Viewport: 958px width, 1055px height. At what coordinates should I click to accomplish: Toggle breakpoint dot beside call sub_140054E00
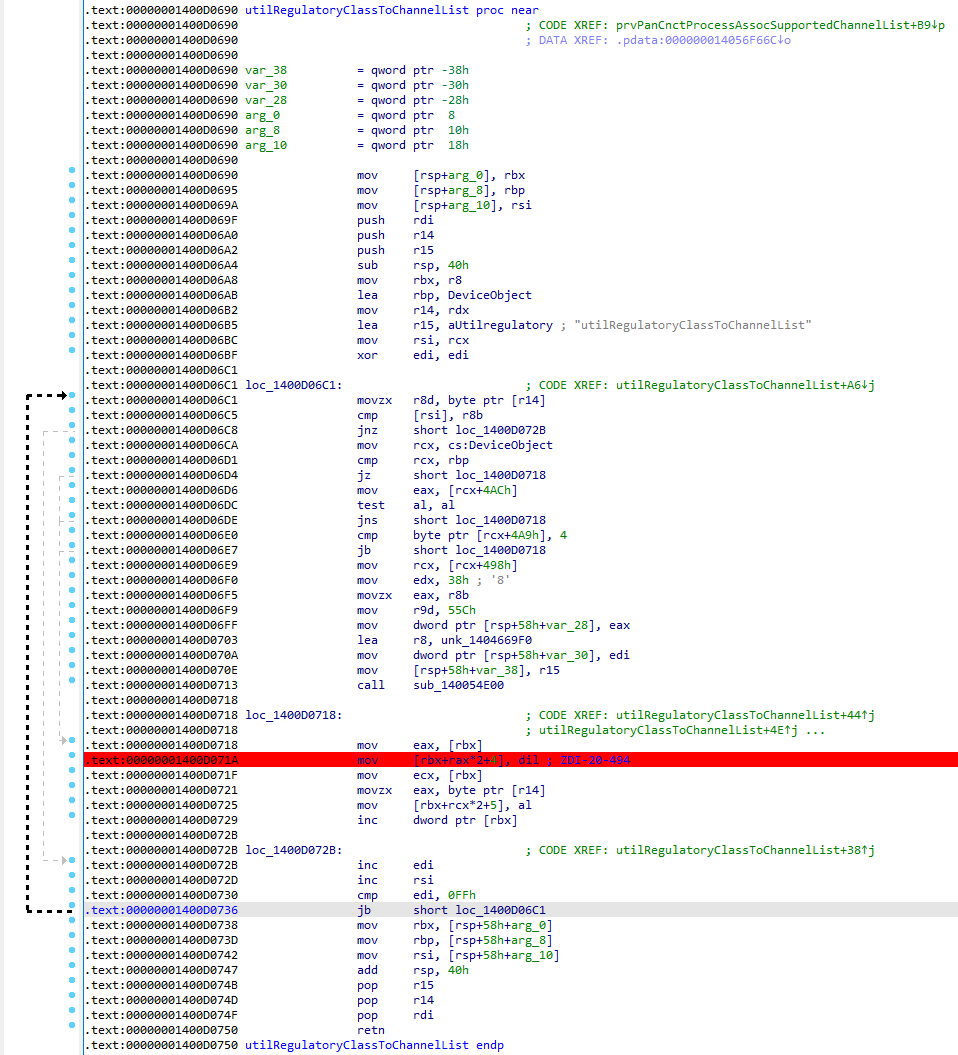pos(72,685)
